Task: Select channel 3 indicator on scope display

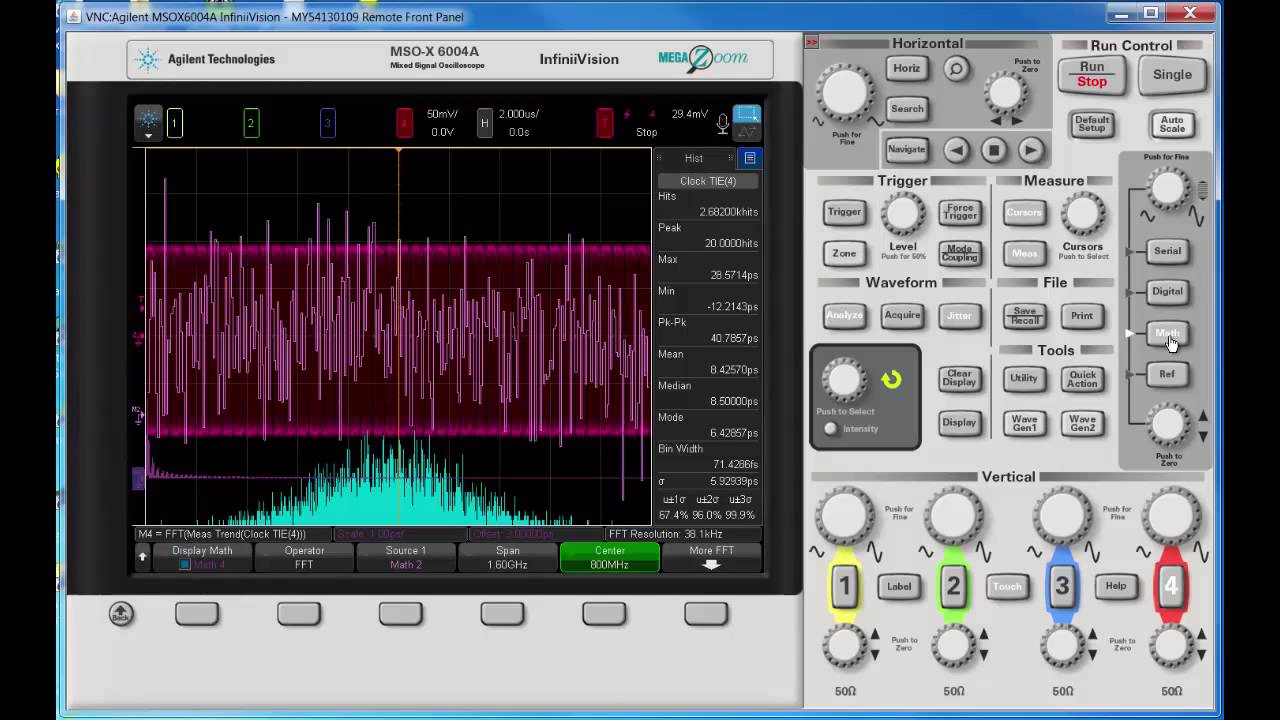Action: pyautogui.click(x=327, y=124)
